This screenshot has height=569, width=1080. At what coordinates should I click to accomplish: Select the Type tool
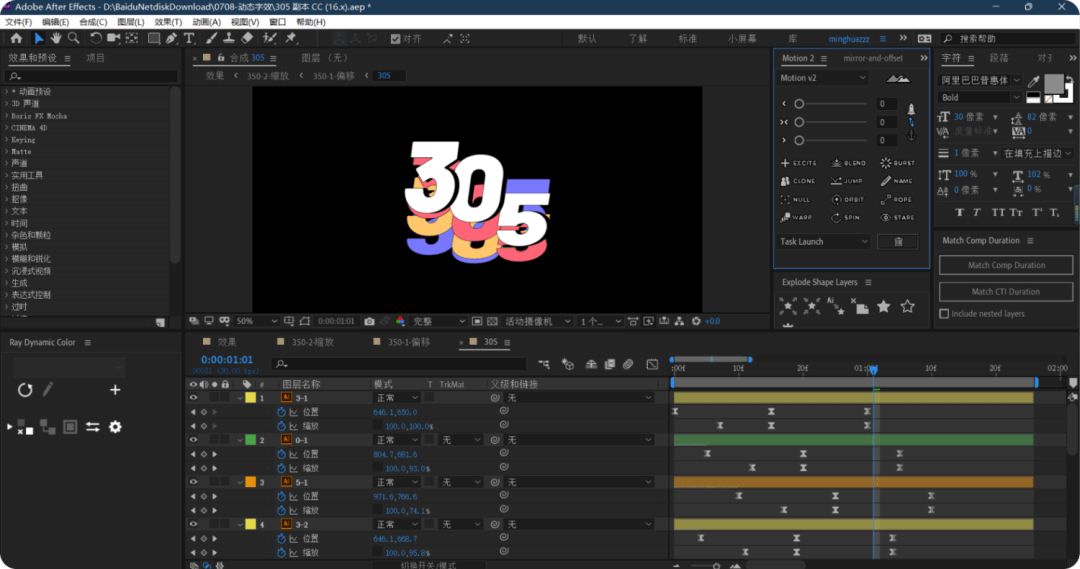189,39
